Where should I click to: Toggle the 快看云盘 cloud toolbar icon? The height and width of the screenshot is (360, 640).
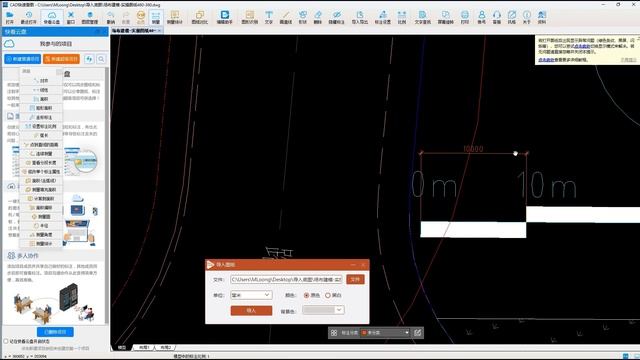51,17
